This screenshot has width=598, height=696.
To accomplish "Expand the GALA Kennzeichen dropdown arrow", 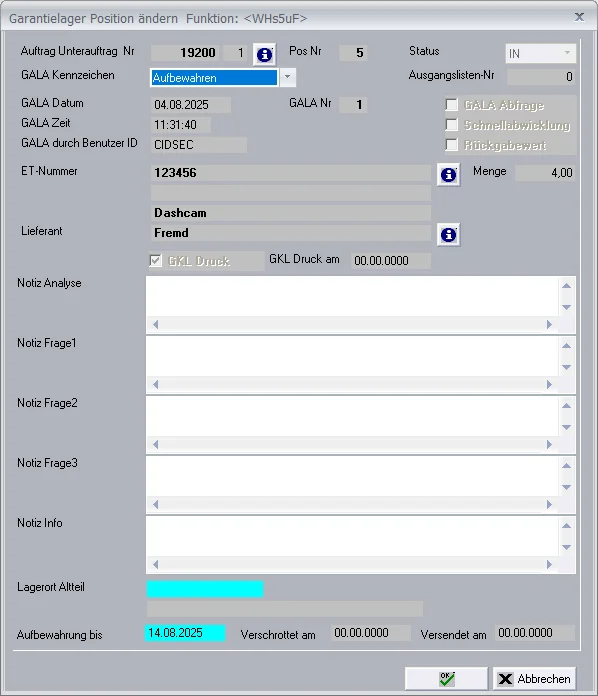I will 288,78.
